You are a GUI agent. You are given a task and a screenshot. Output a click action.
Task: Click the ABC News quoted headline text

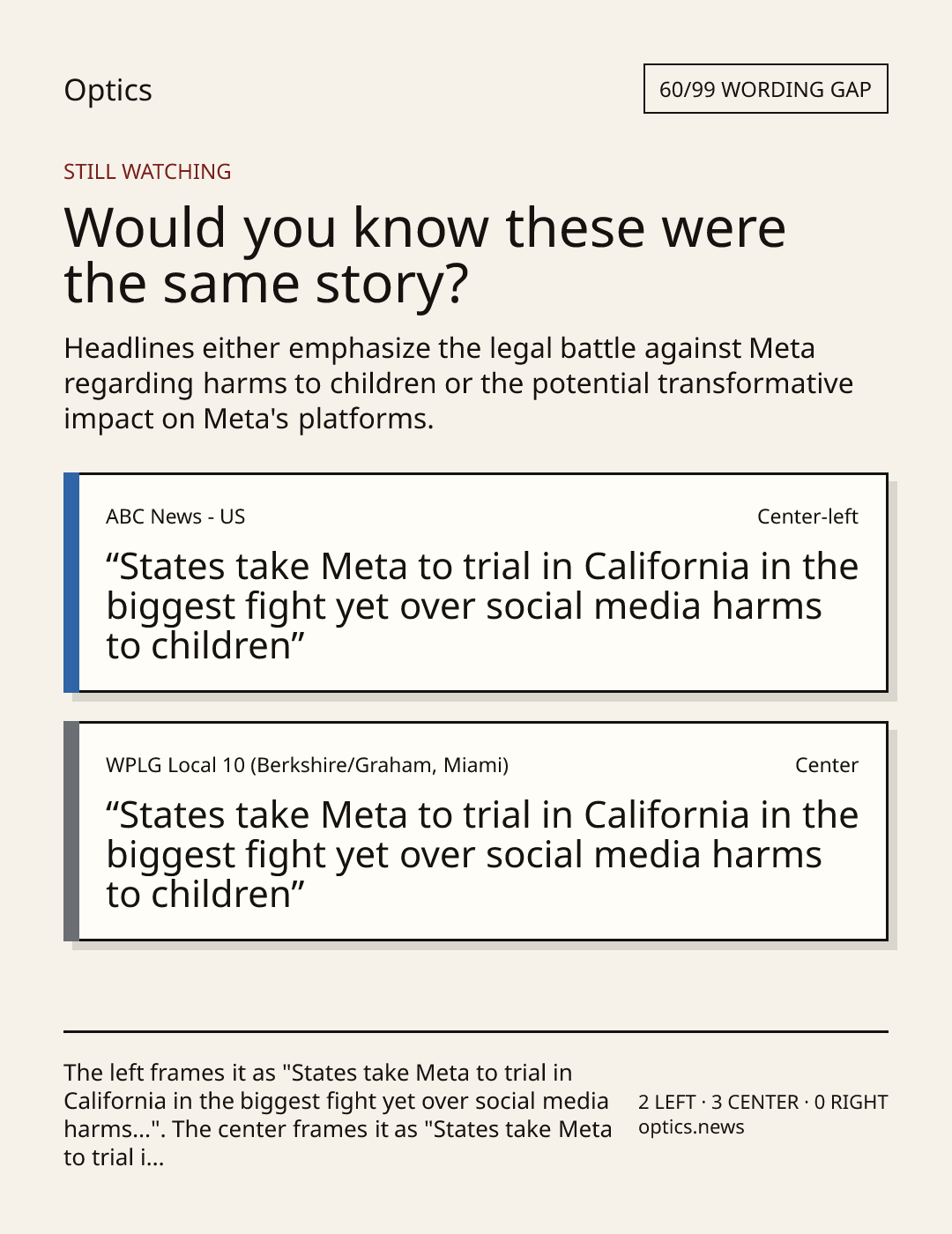click(482, 606)
